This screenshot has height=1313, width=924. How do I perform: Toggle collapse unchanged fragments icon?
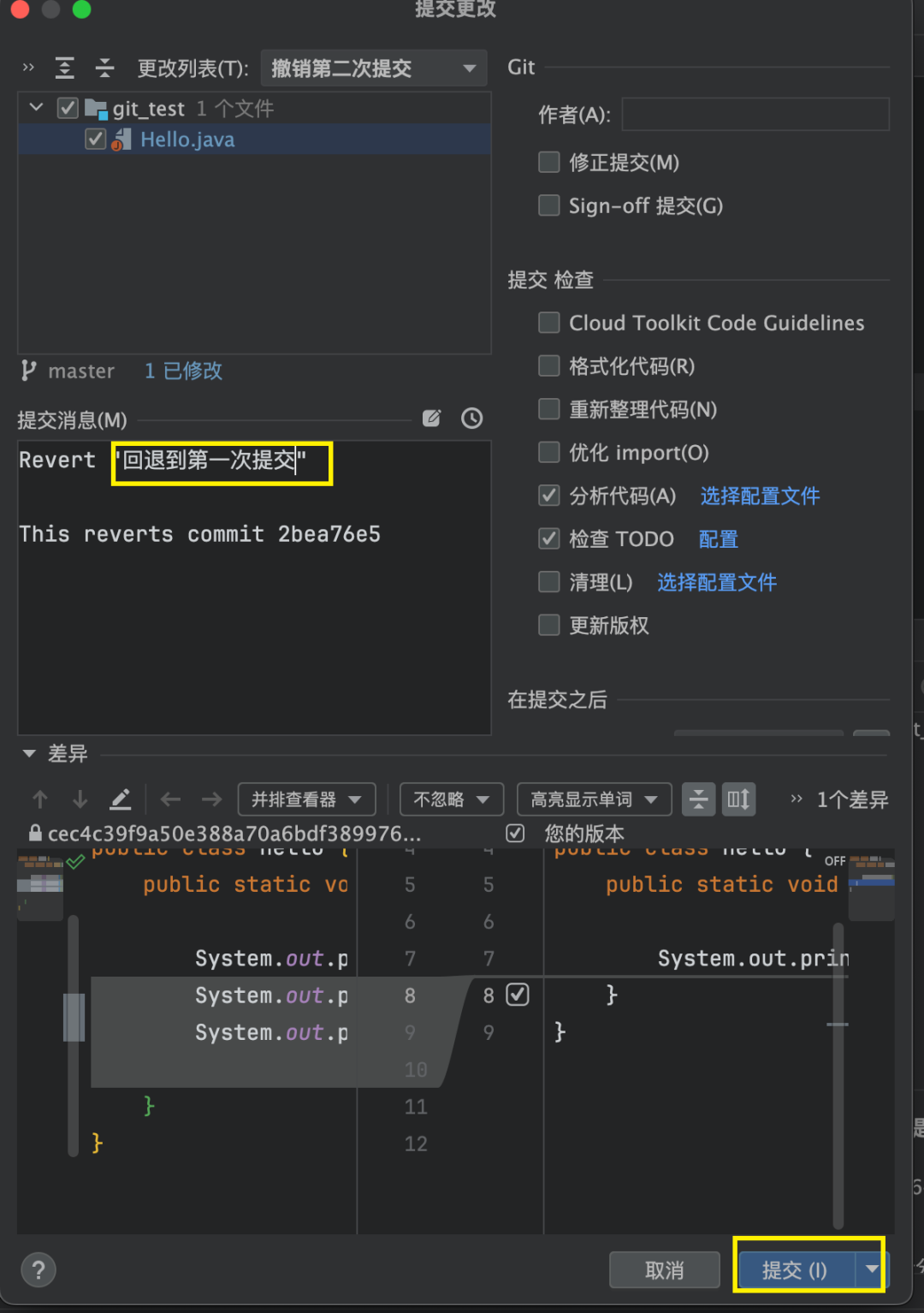tap(698, 799)
